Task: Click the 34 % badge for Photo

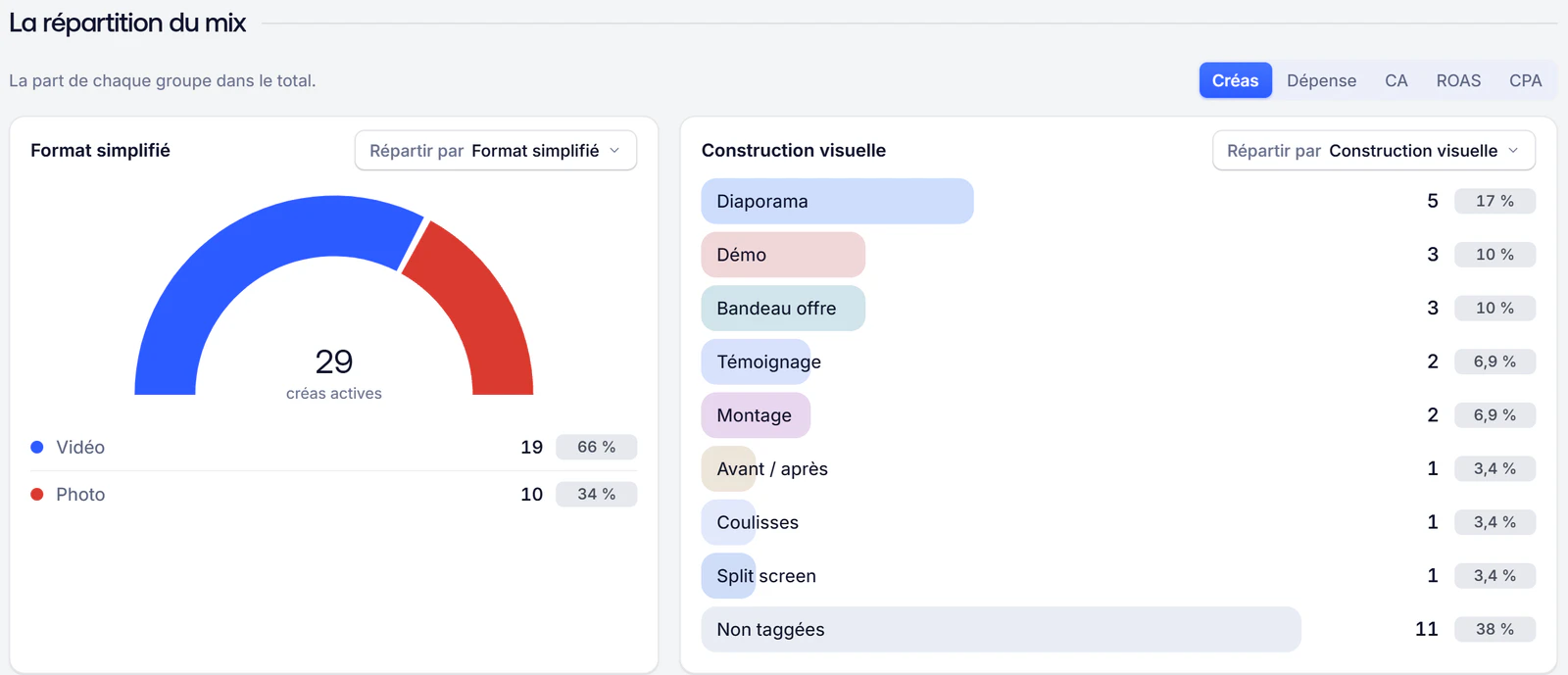Action: tap(596, 495)
